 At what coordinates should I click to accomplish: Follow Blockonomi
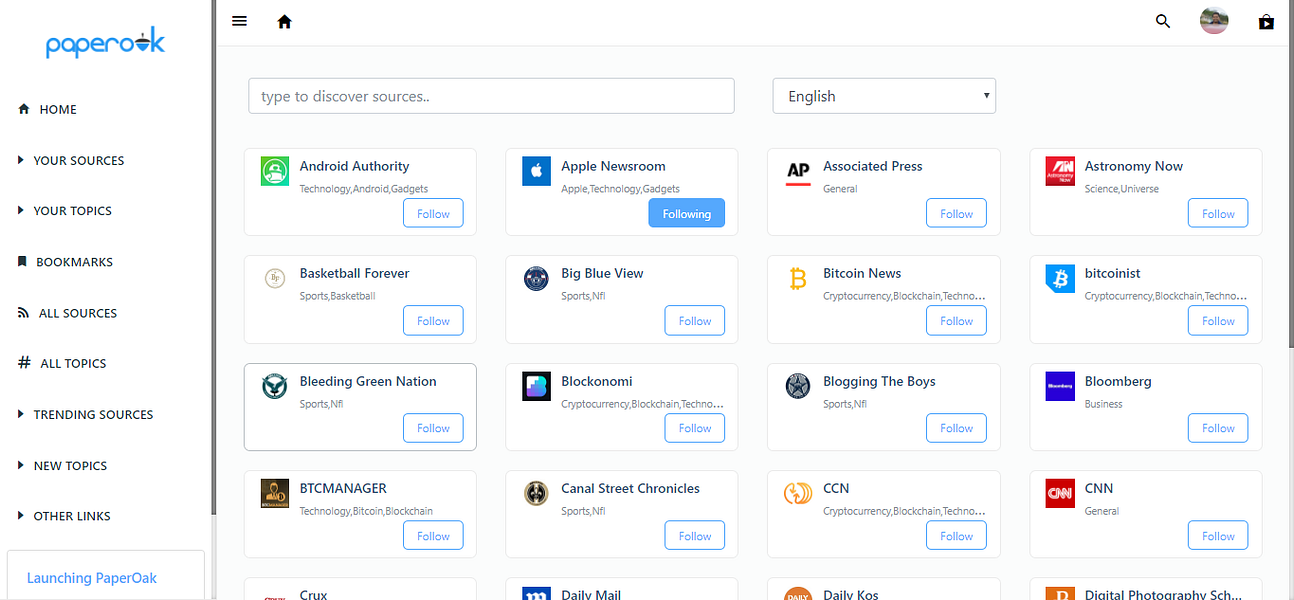(695, 428)
